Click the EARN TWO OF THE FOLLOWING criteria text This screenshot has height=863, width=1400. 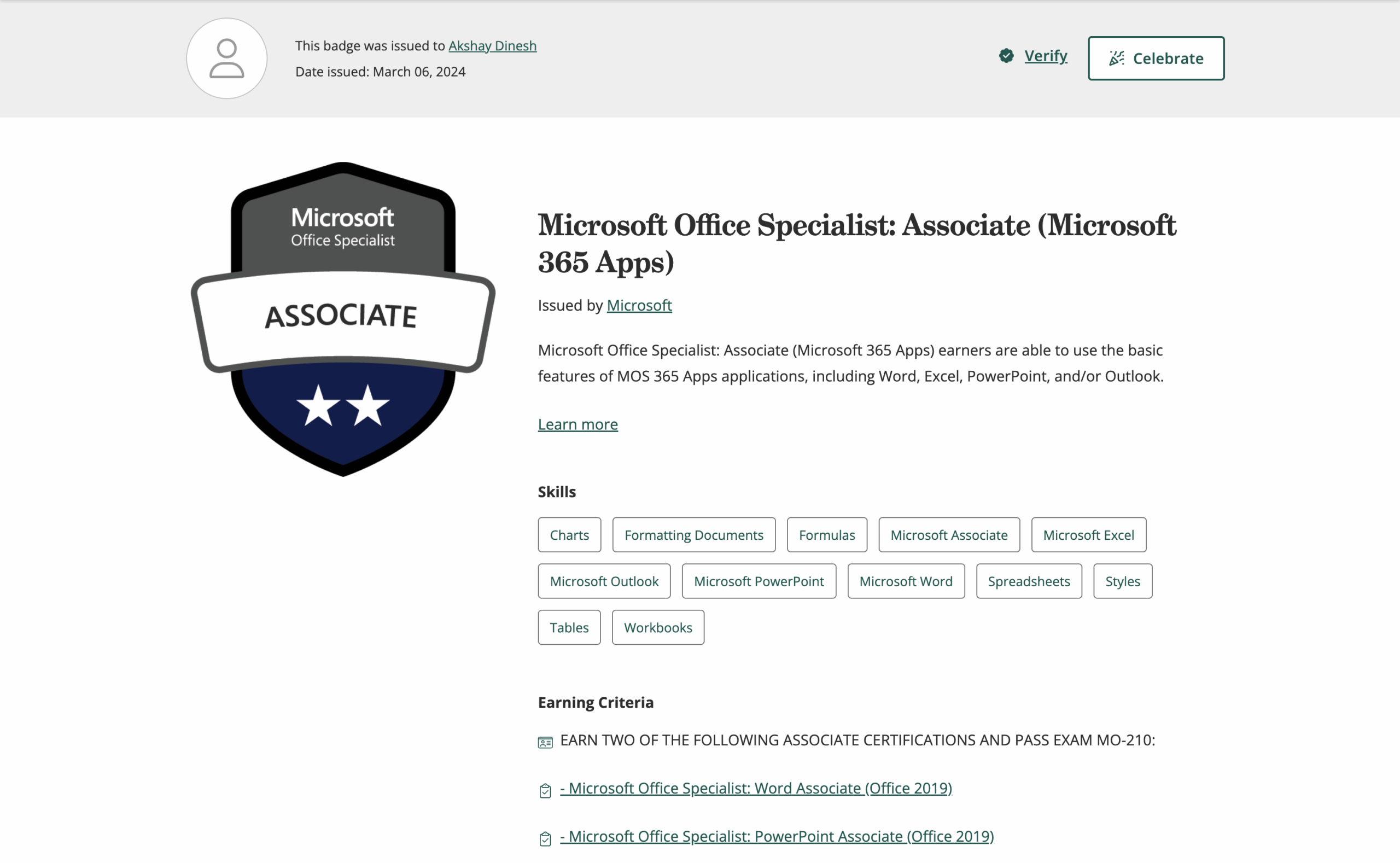857,740
